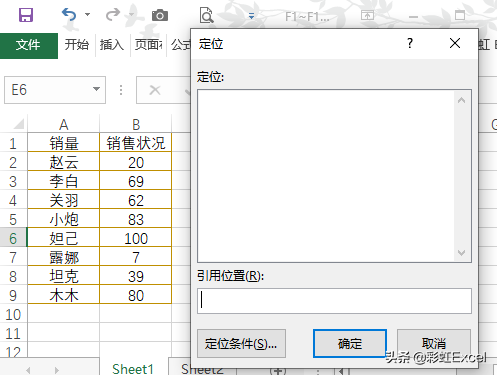Viewport: 497px width, 375px height.
Task: Switch to the 开始 ribbon tab
Action: click(77, 45)
